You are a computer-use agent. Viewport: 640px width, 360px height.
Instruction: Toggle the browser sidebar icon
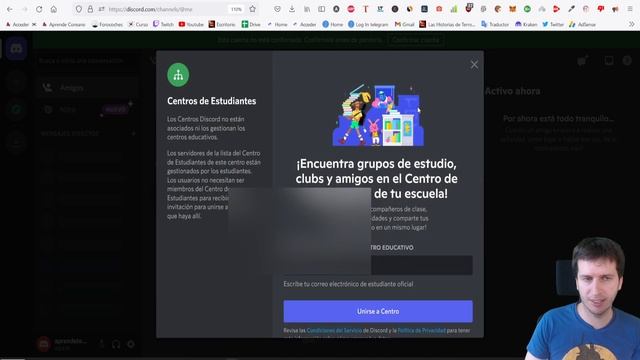tap(322, 9)
